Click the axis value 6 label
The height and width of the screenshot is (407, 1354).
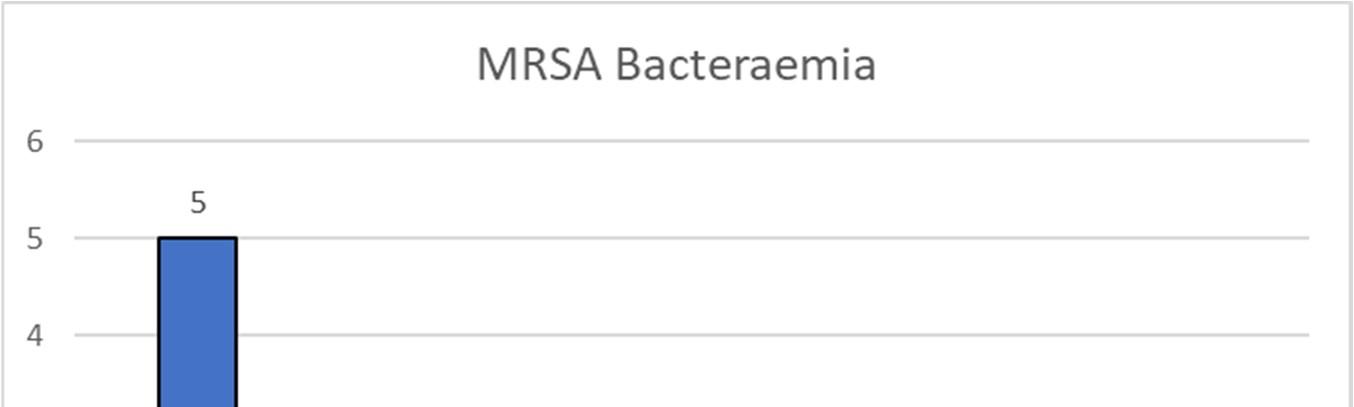[x=36, y=141]
